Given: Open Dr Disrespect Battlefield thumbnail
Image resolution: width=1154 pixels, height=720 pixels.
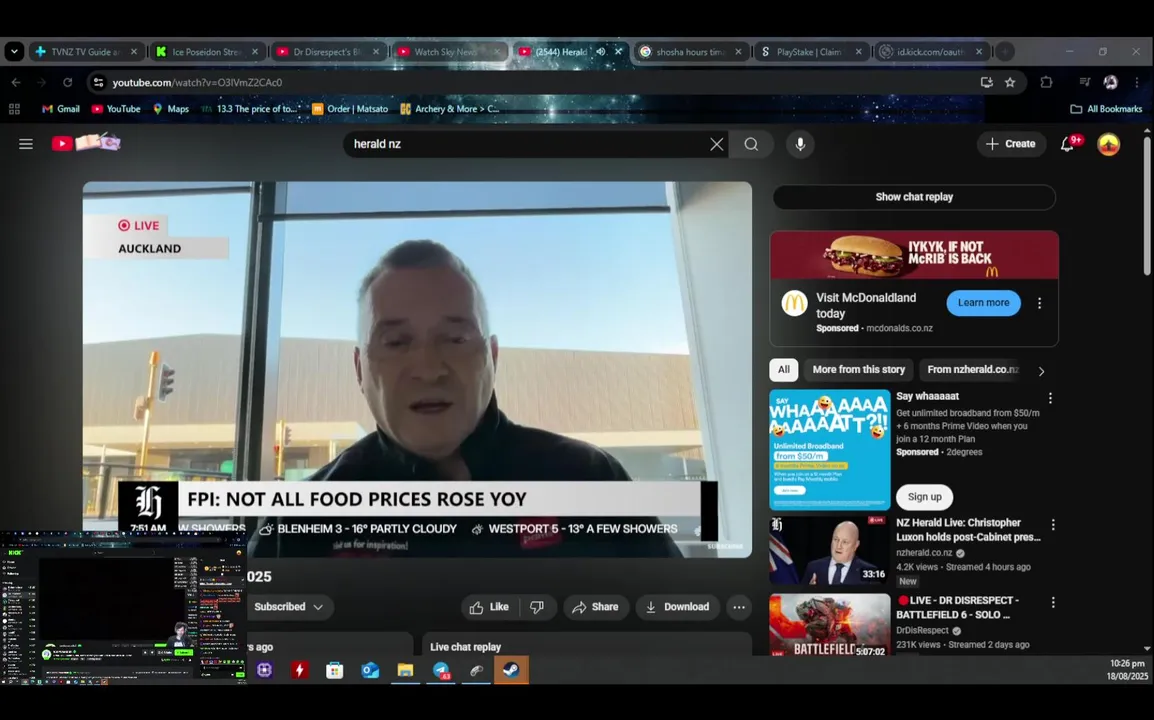Looking at the screenshot, I should click(x=829, y=625).
